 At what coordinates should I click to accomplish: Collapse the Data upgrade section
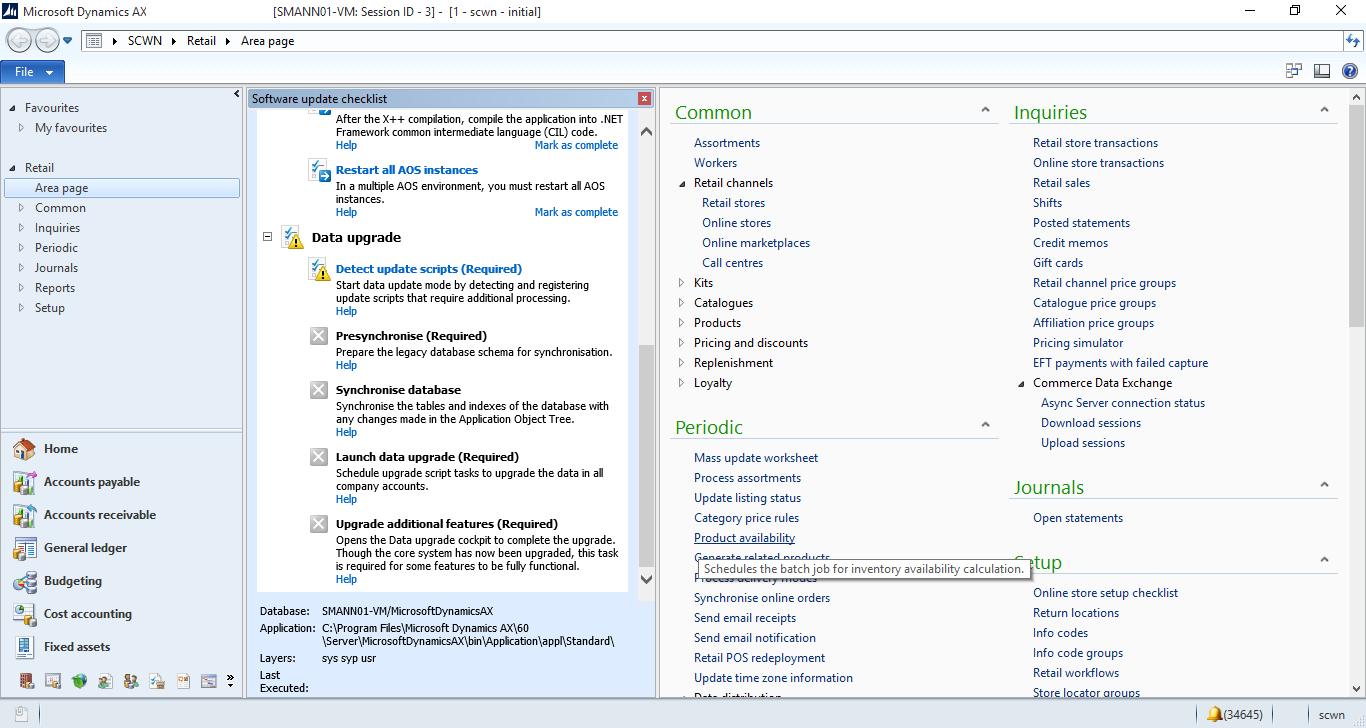coord(267,238)
